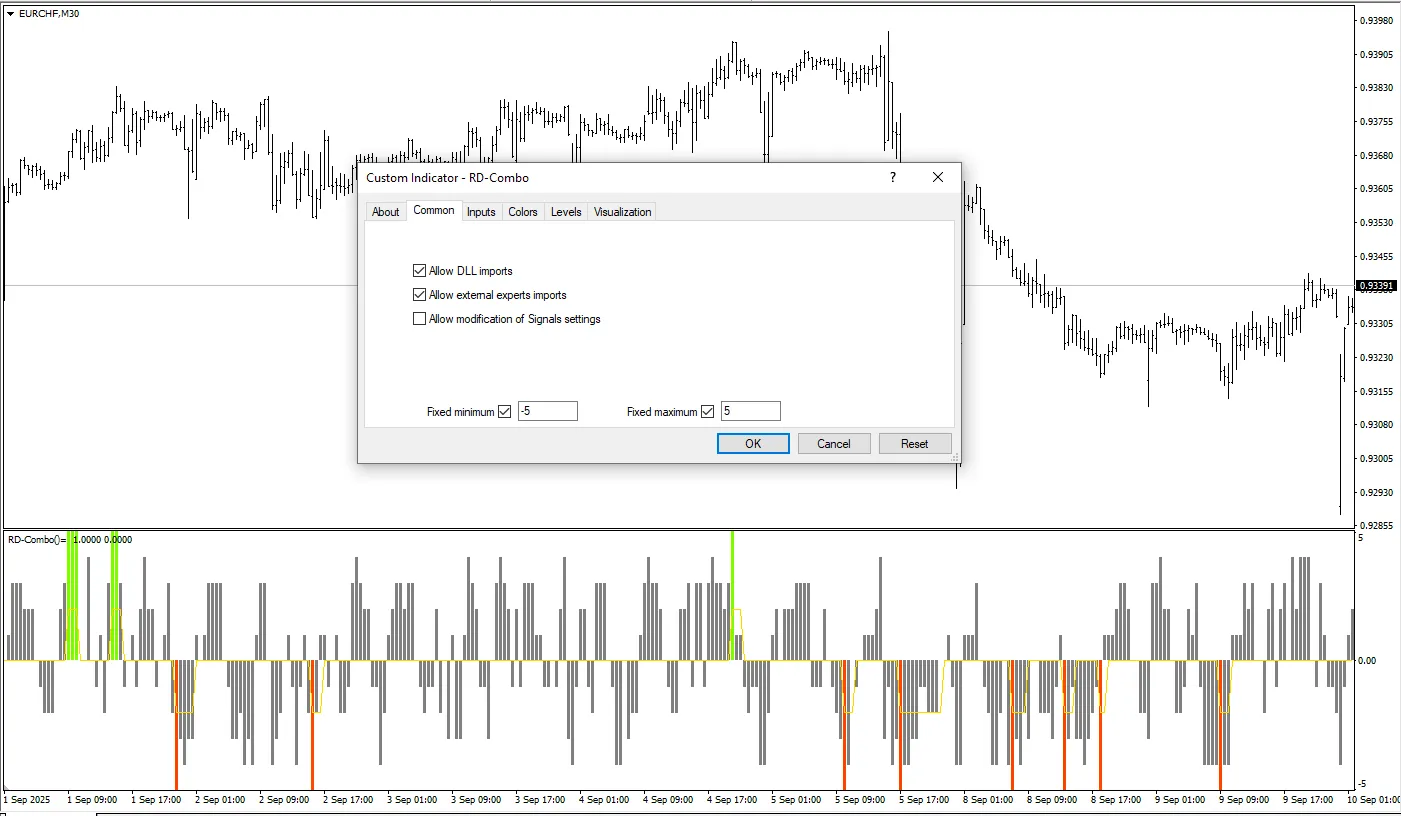Click the resize grip at dialog corner
The width and height of the screenshot is (1401, 816).
point(955,458)
